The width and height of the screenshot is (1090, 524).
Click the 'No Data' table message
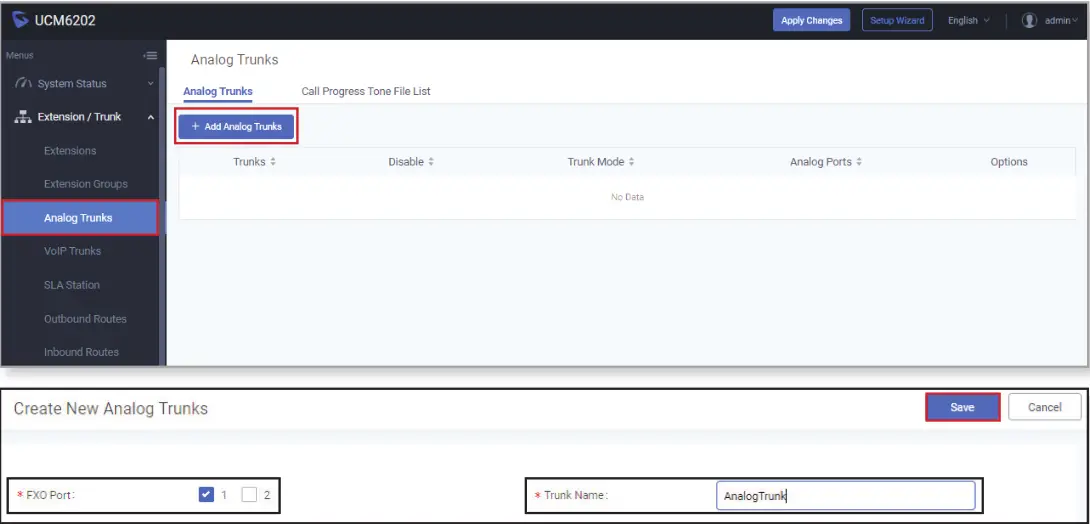point(627,197)
